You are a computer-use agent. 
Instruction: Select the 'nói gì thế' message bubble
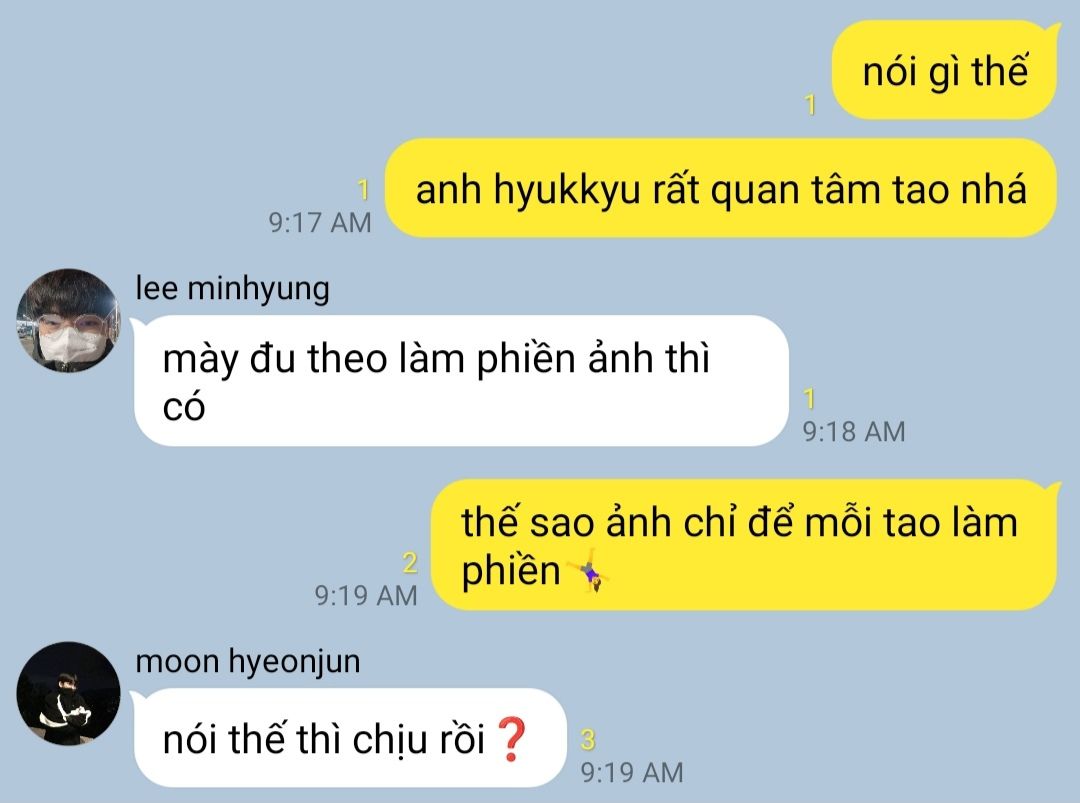pyautogui.click(x=944, y=70)
